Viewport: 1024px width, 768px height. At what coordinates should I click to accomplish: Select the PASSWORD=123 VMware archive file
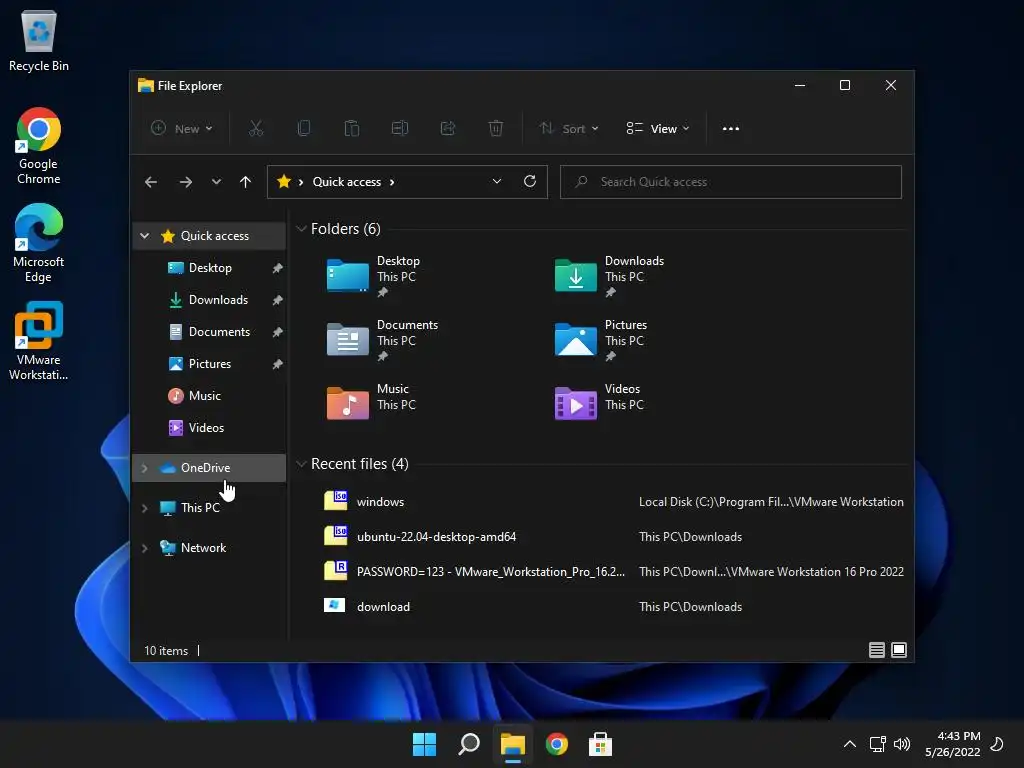613,571
